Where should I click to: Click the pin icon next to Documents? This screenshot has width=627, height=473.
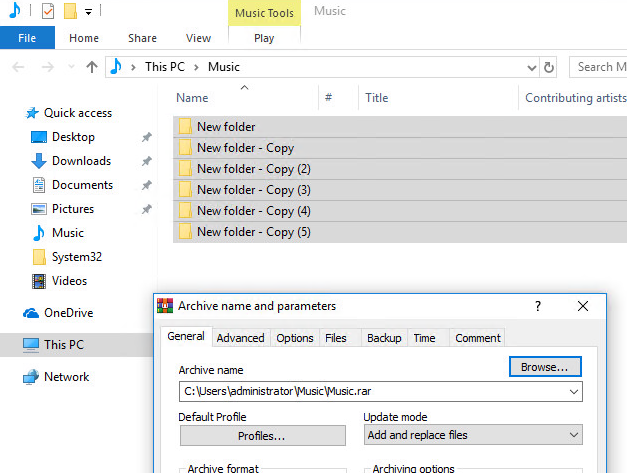(147, 185)
